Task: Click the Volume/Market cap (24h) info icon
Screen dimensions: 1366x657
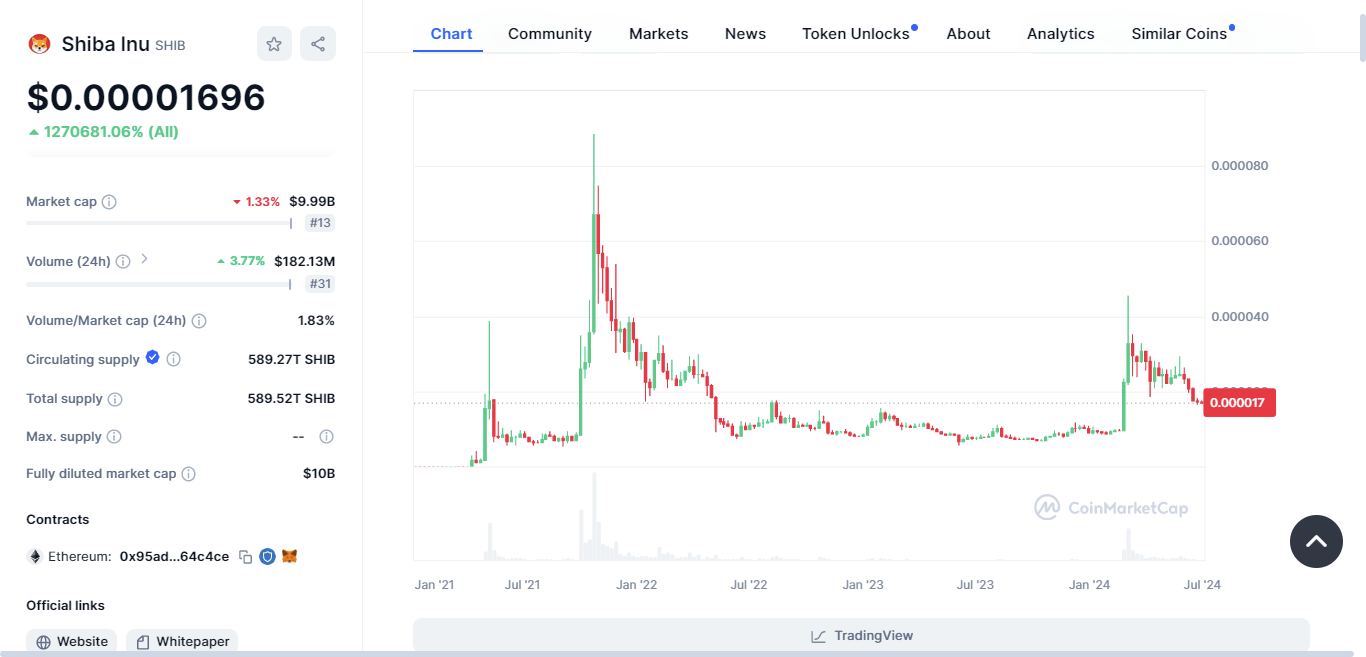Action: 199,321
